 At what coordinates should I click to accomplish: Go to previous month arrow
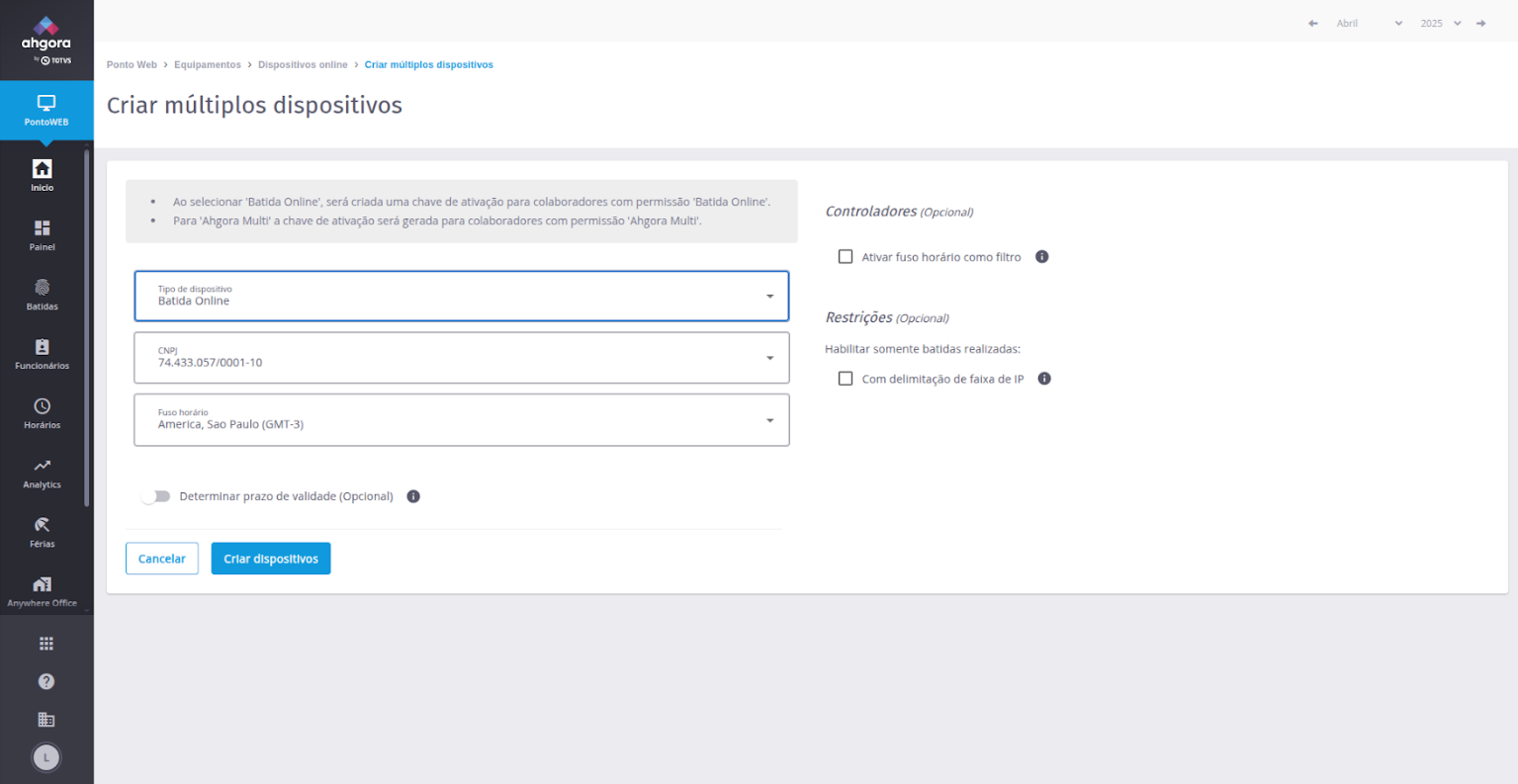coord(1313,23)
